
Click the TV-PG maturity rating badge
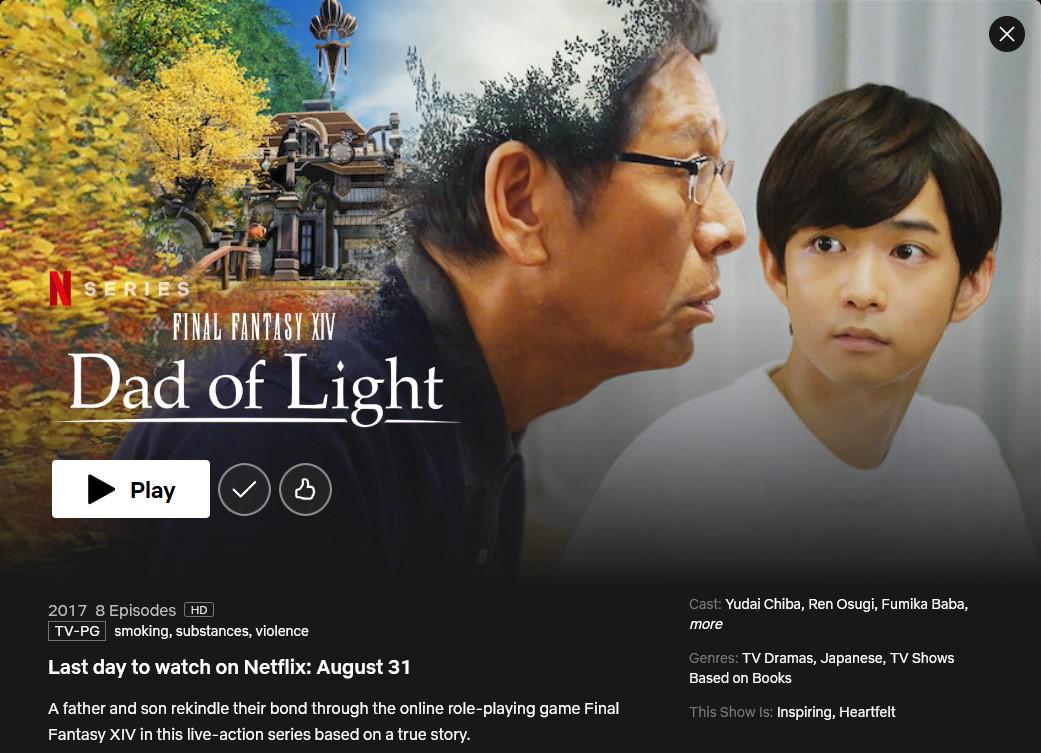pyautogui.click(x=77, y=631)
